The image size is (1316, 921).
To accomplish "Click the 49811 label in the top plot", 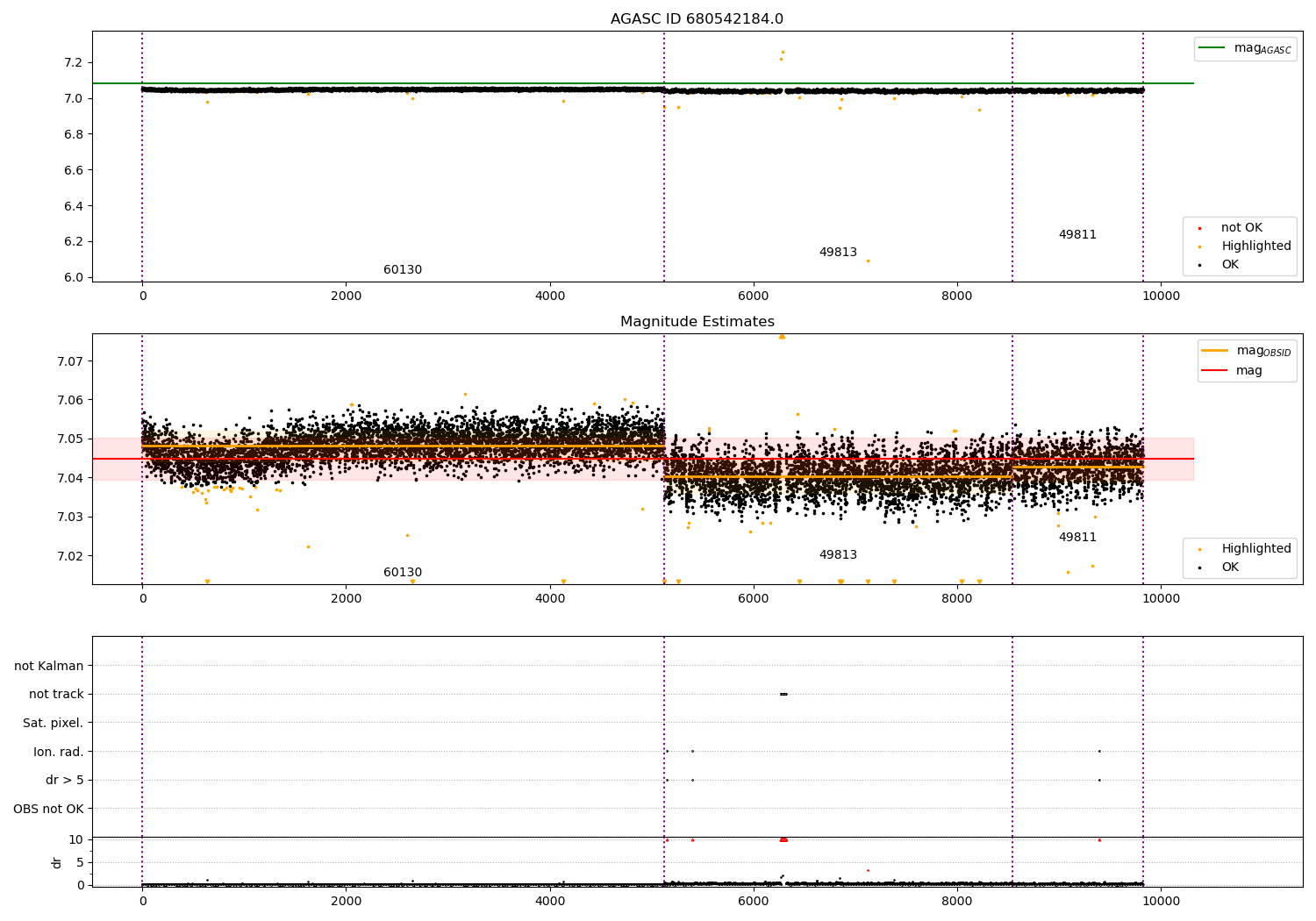I will (1077, 235).
